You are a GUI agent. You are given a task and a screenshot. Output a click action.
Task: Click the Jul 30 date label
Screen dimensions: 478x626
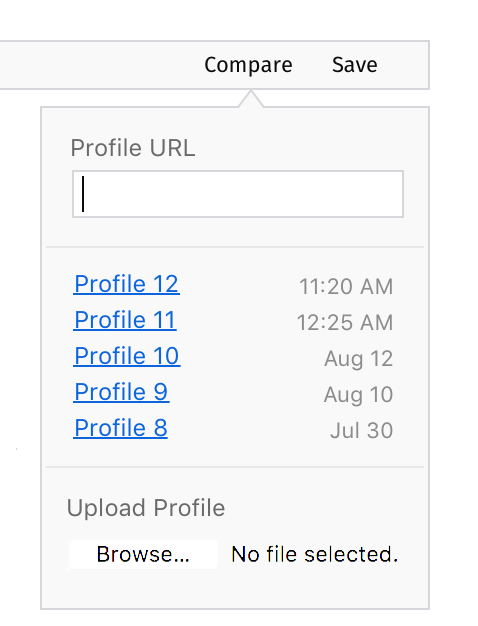(361, 430)
